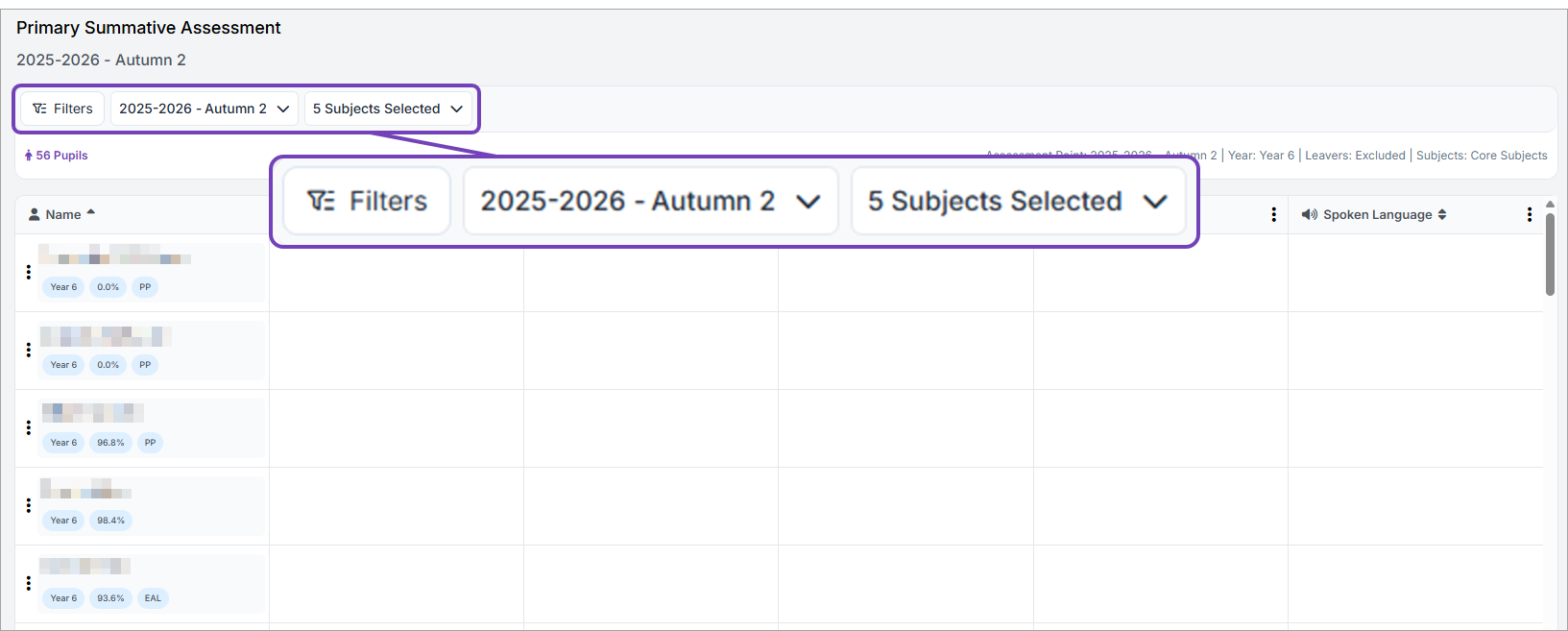Open kebab menu for the 98.4% pupil row

(x=29, y=505)
